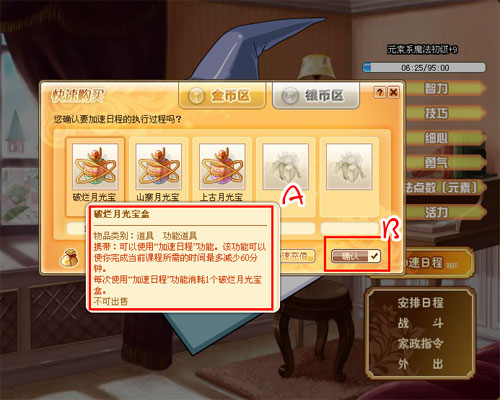Select the 智力 attribute arrow
The width and height of the screenshot is (500, 400).
click(x=445, y=89)
